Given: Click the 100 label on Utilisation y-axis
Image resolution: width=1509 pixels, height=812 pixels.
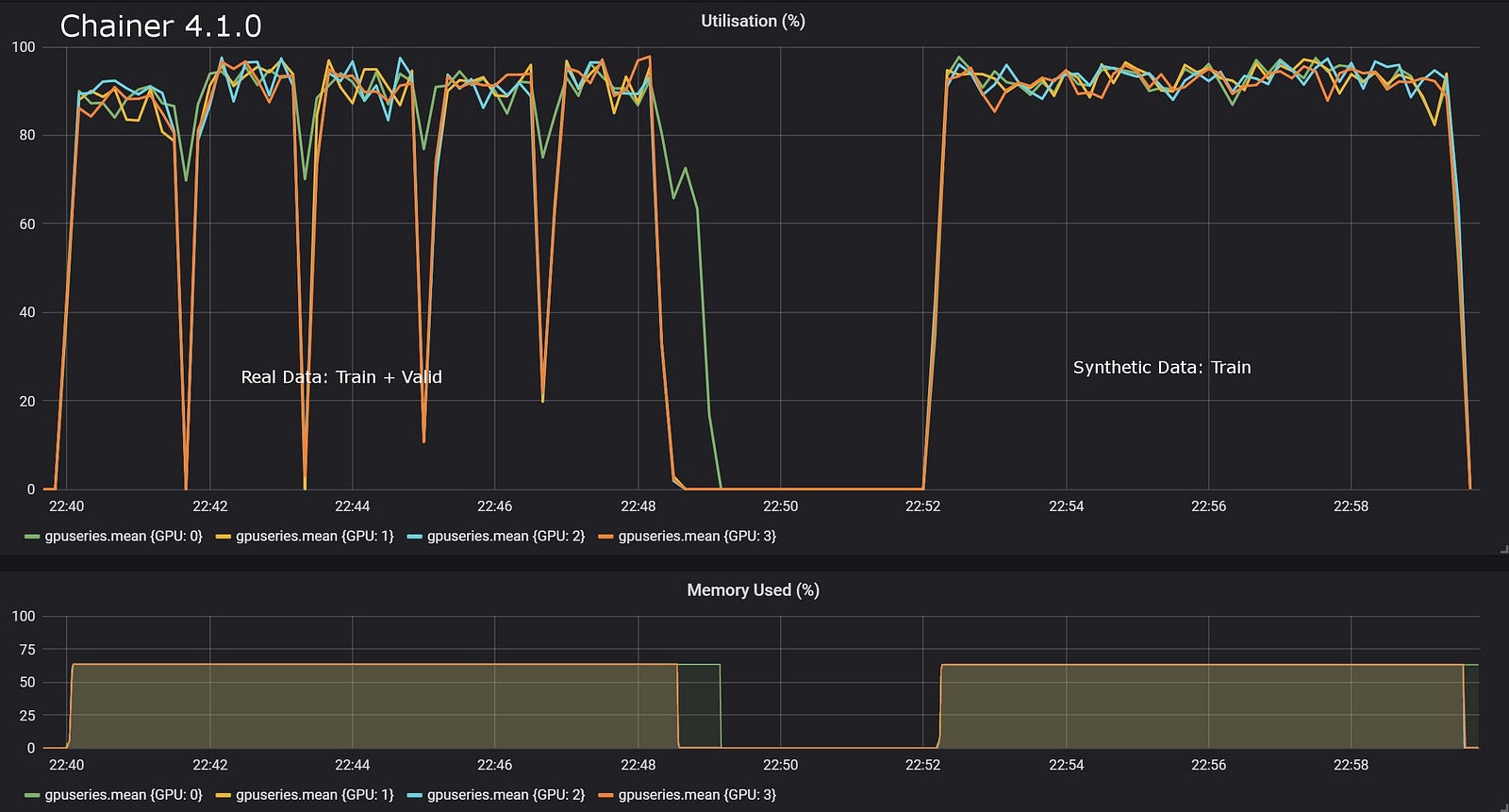Looking at the screenshot, I should [x=24, y=47].
